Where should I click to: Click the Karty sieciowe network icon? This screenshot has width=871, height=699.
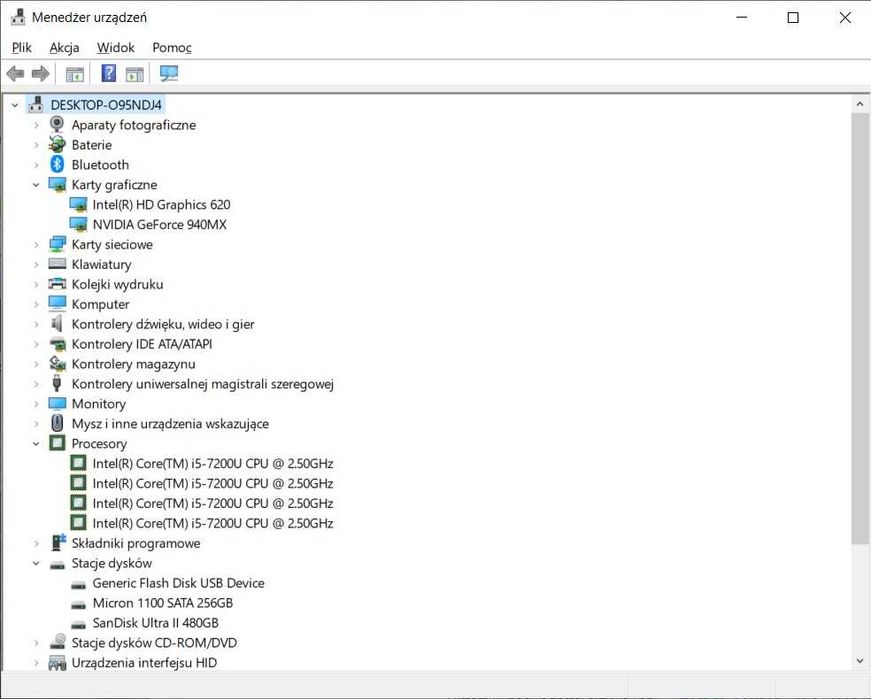pos(57,244)
